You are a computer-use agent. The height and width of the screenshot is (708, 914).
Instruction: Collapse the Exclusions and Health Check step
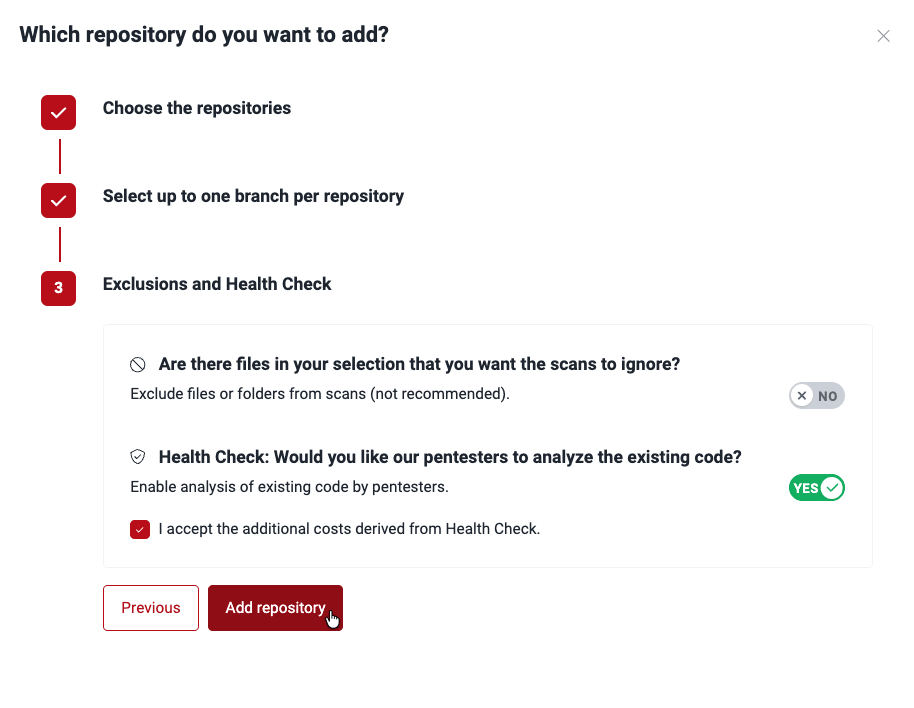[217, 284]
